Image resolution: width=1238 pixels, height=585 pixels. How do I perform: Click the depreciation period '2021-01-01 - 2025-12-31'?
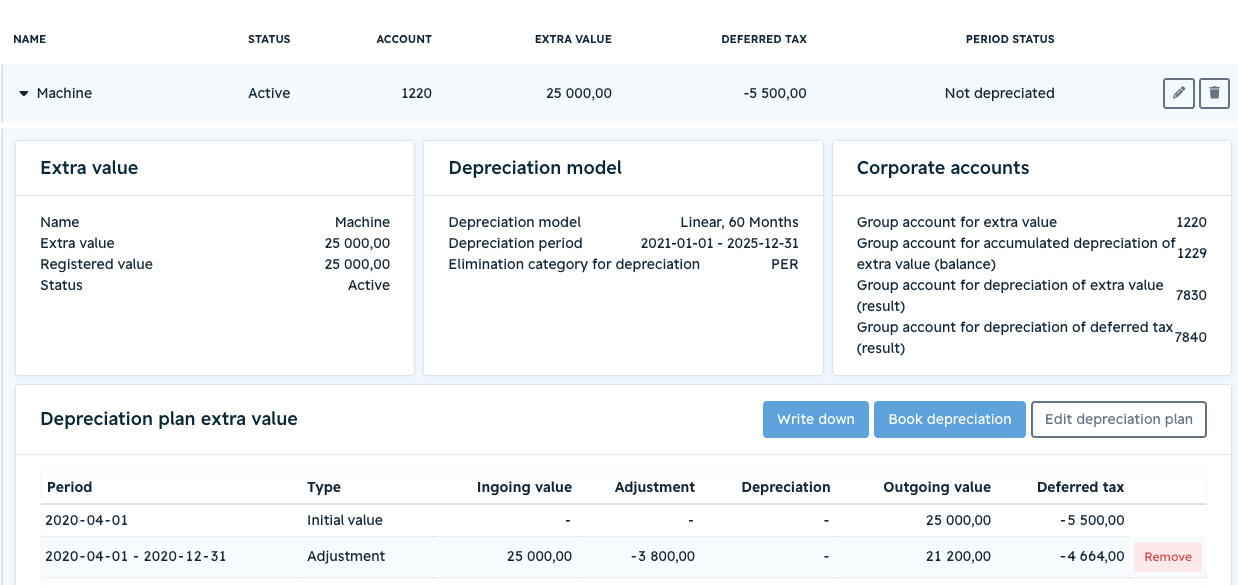point(719,243)
